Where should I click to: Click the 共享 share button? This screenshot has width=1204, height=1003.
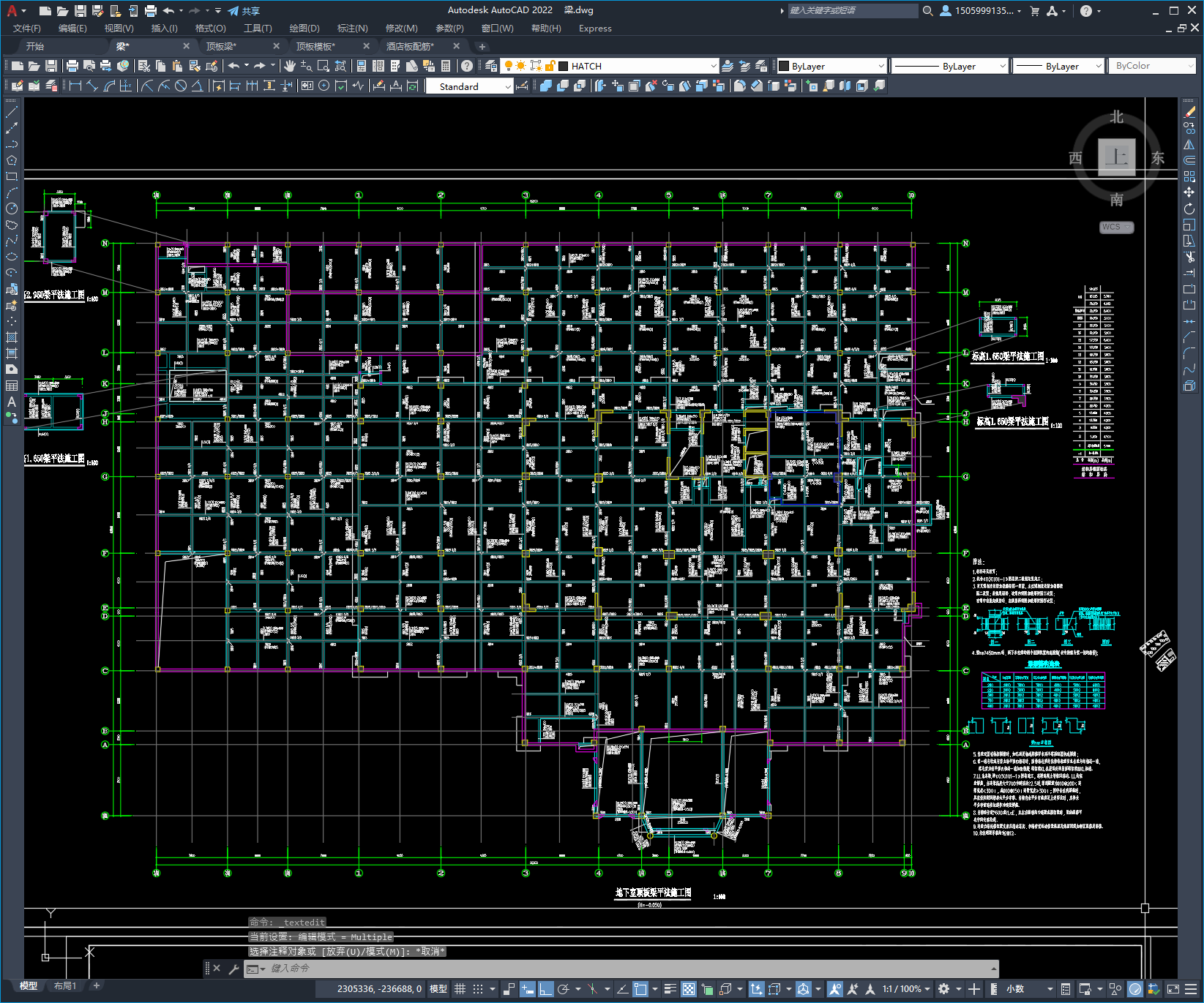[x=244, y=11]
